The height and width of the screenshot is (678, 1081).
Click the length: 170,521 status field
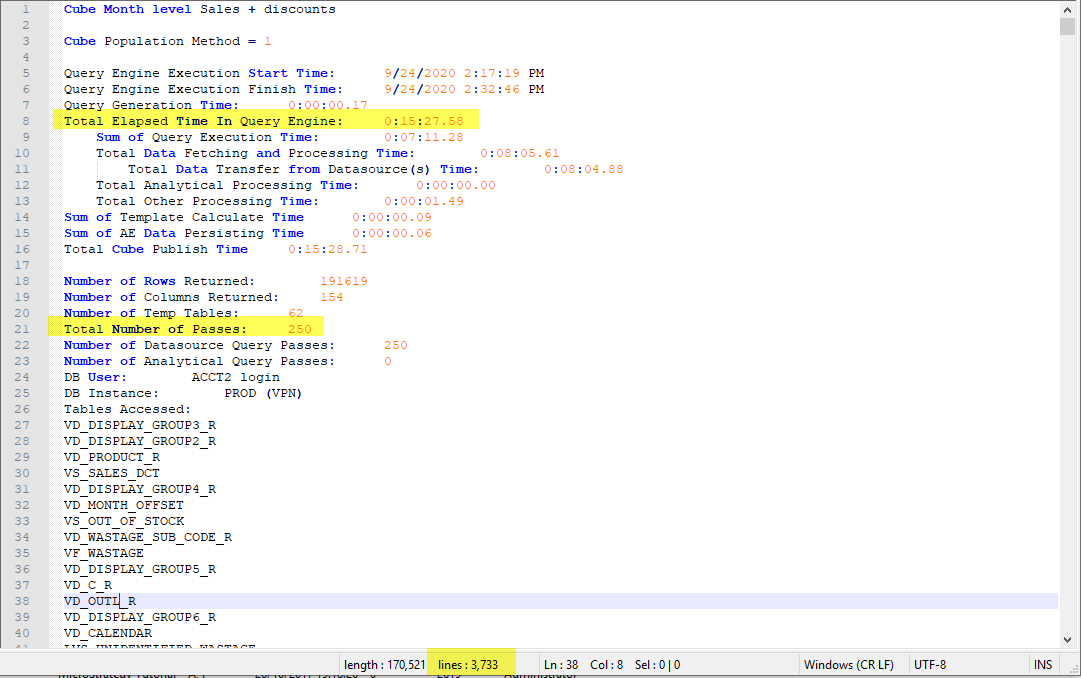(x=386, y=664)
